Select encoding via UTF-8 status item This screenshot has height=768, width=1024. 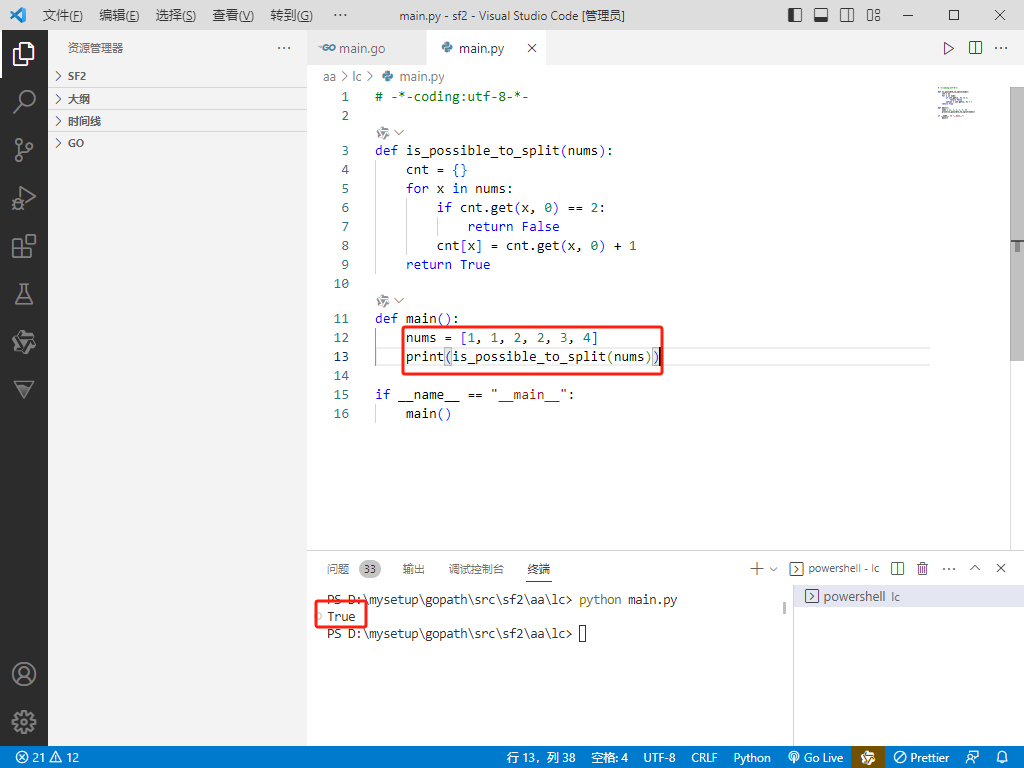[x=660, y=758]
